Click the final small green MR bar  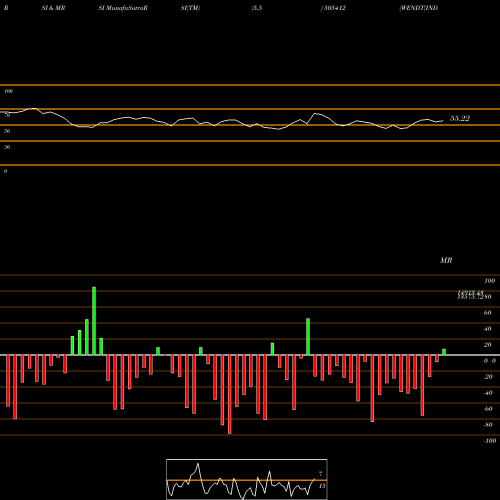click(x=444, y=352)
